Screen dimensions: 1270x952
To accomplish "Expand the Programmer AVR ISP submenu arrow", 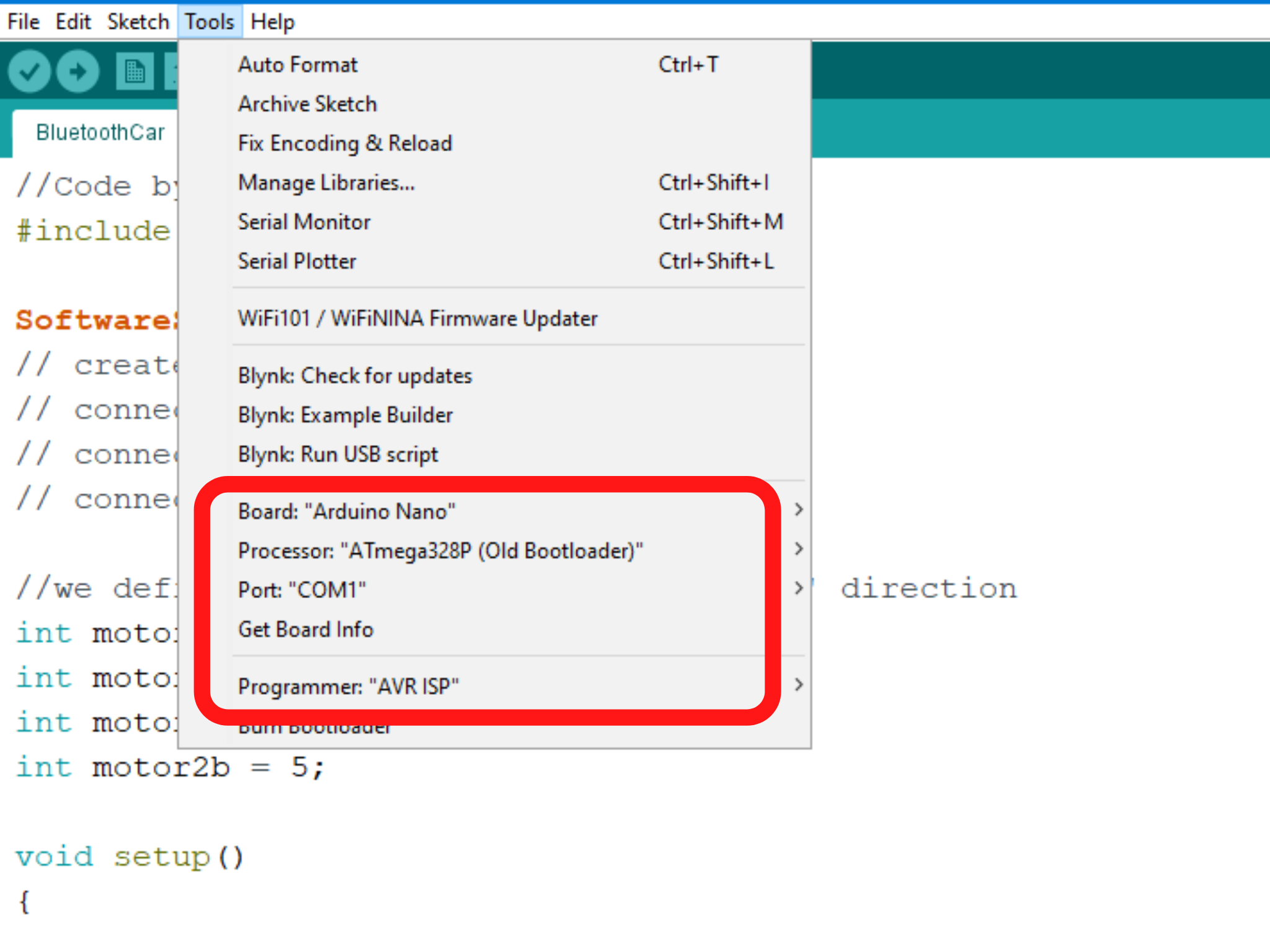I will [799, 685].
